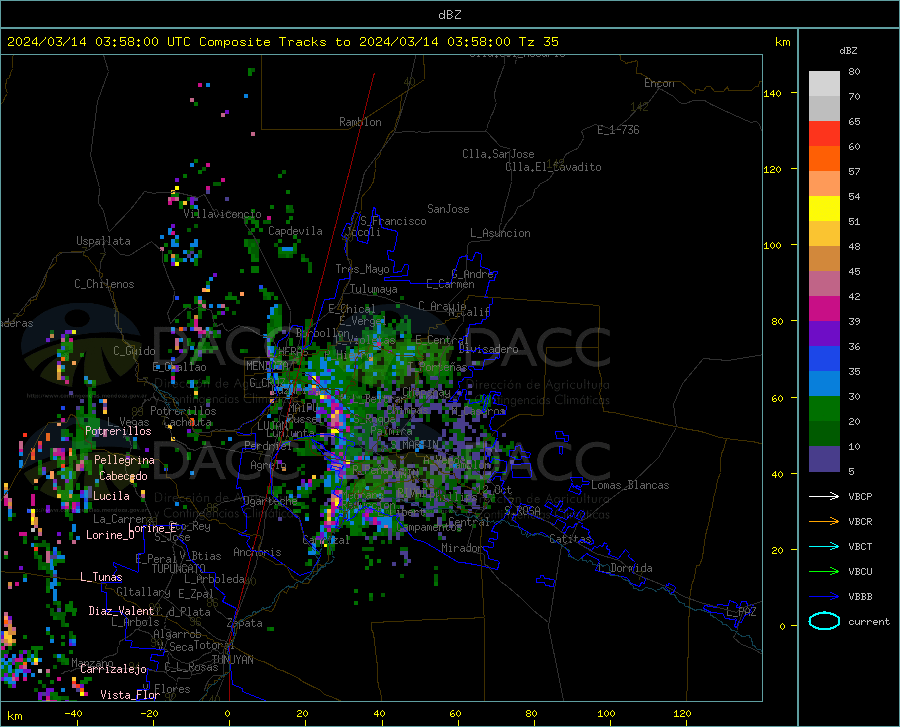Click the Encon map label
This screenshot has width=900, height=727.
pyautogui.click(x=659, y=83)
